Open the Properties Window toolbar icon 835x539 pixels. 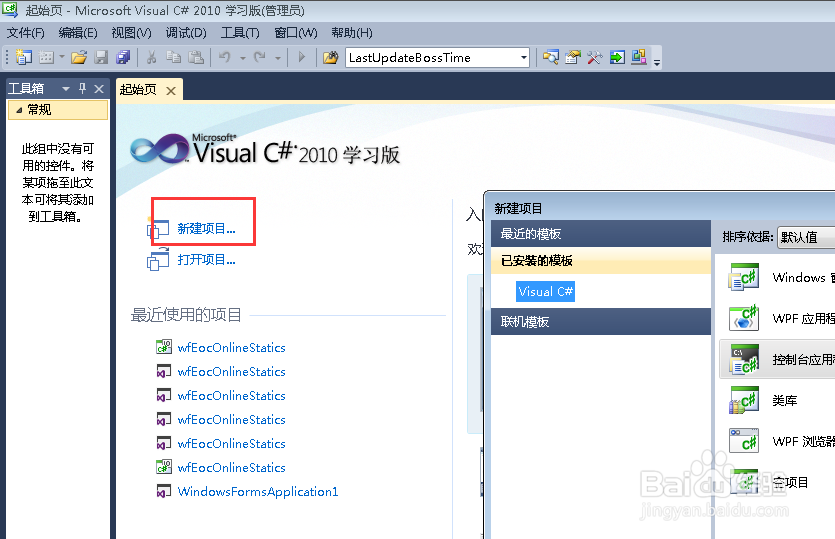(573, 57)
